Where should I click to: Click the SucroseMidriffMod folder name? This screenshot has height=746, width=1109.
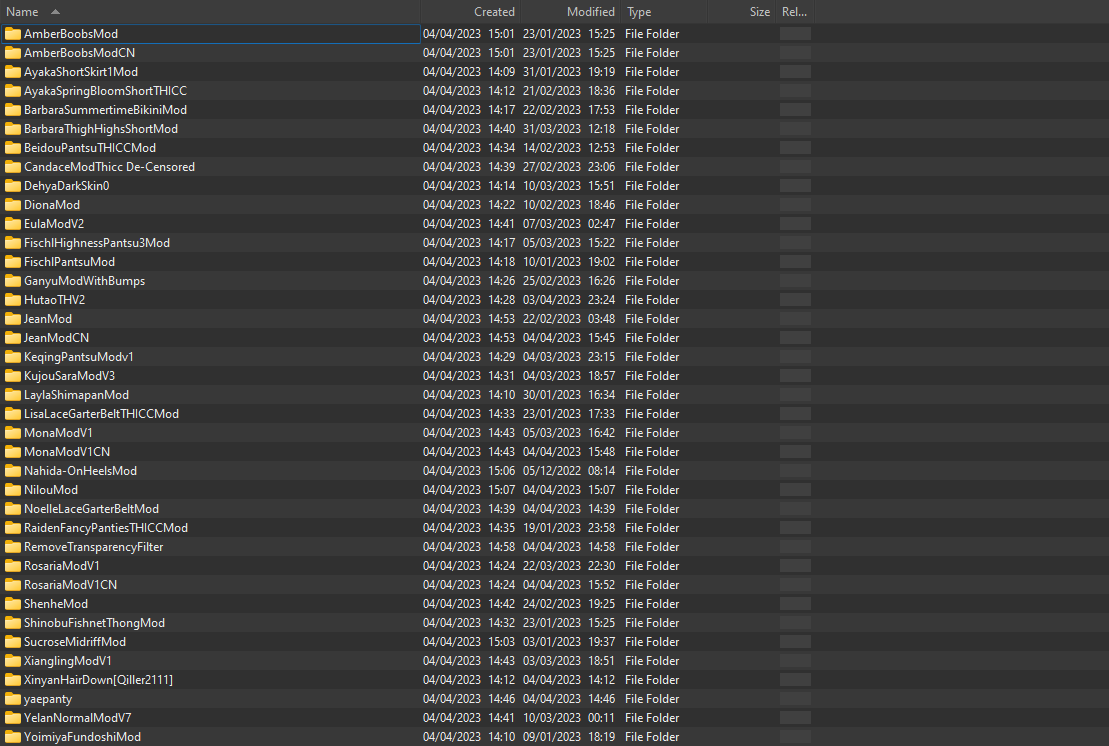tap(75, 642)
